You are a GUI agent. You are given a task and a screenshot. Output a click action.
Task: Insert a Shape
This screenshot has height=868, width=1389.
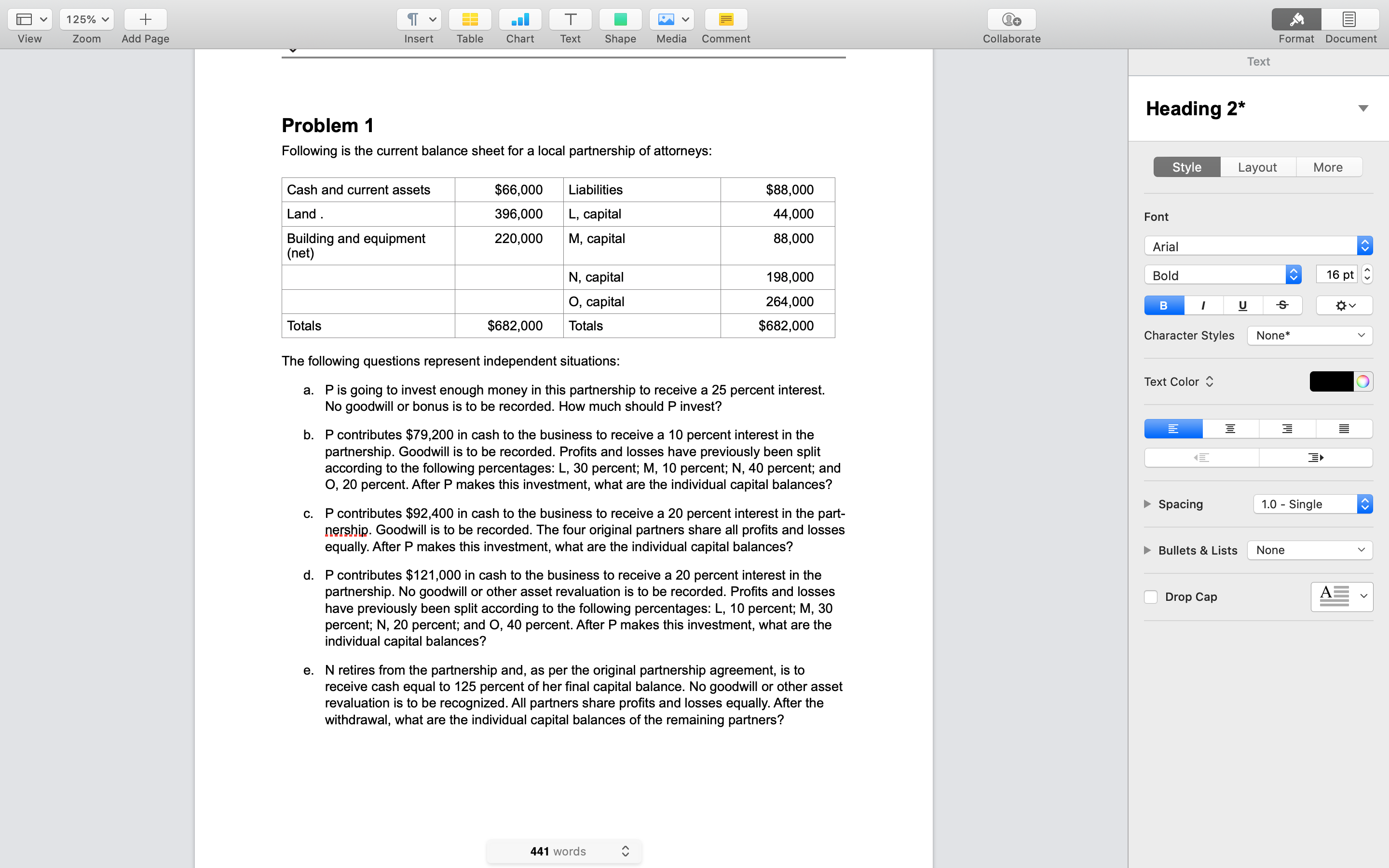[x=620, y=19]
